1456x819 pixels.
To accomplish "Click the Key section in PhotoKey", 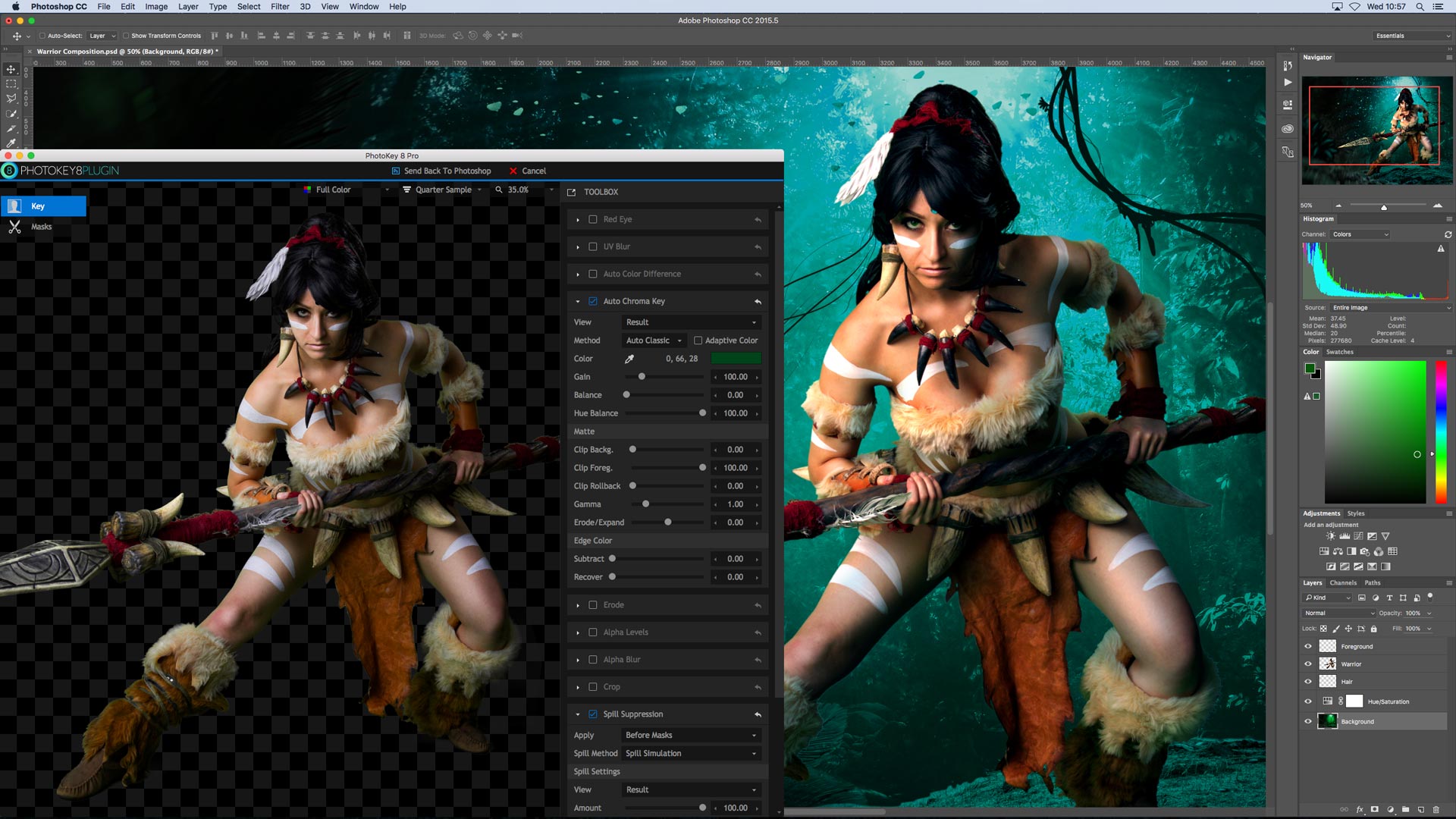I will point(43,206).
